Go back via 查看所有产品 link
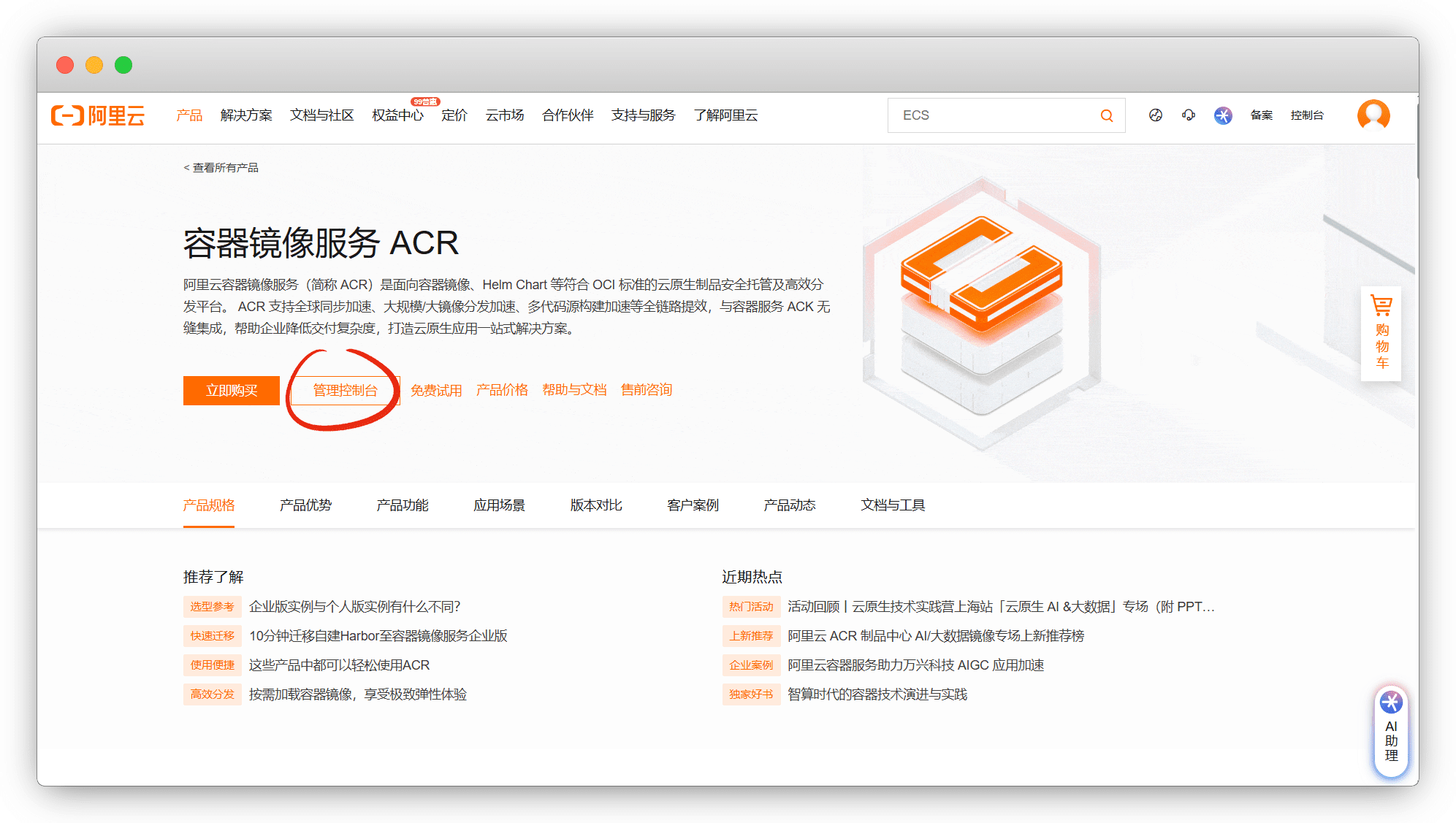This screenshot has width=1456, height=823. pos(221,168)
